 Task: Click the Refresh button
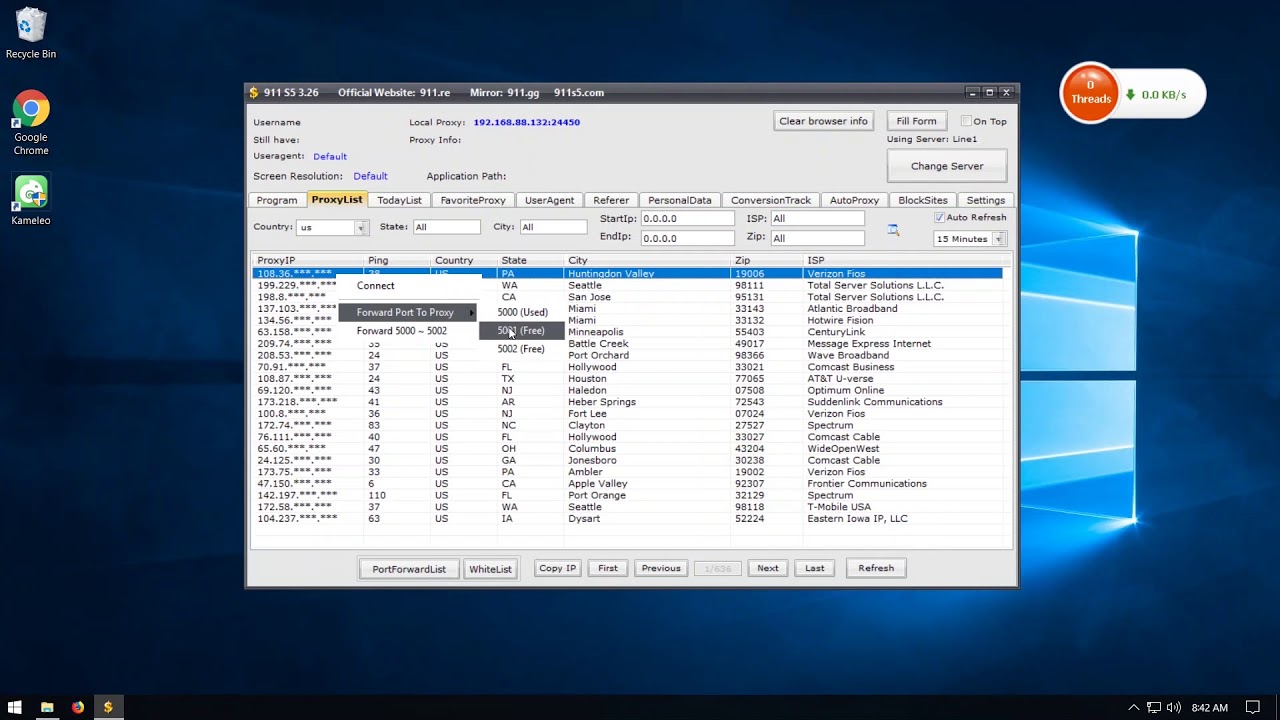coord(876,568)
